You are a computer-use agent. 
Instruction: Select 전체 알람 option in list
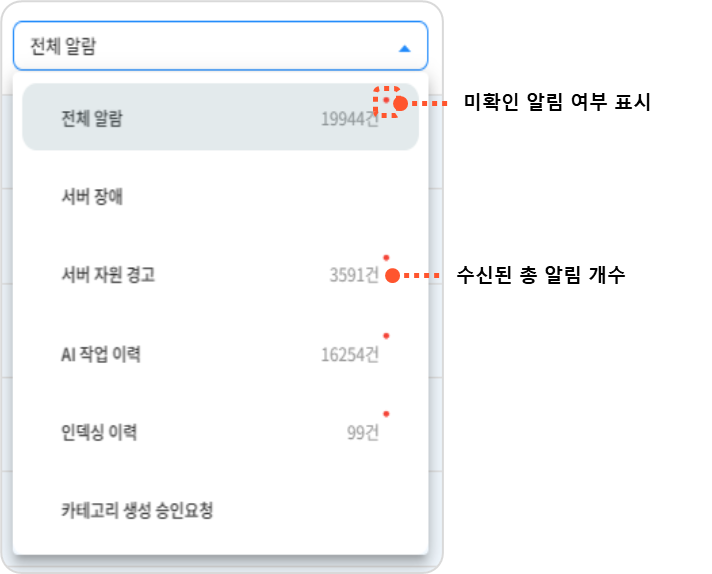coord(220,117)
